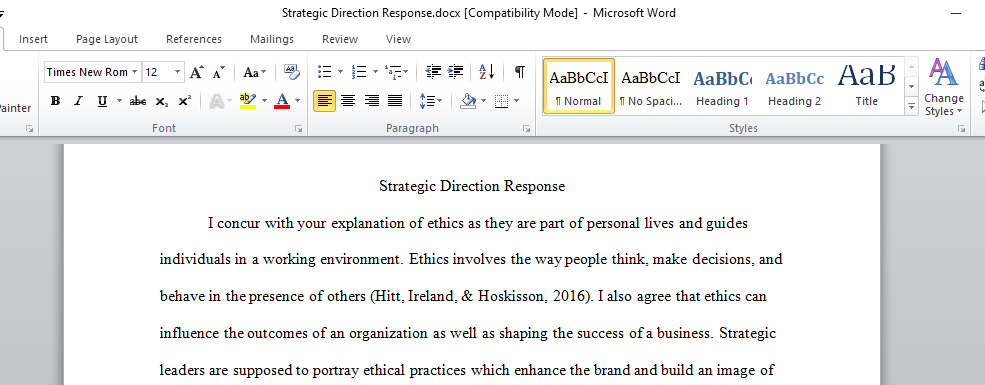
Task: Click the Bullets list icon
Action: point(324,72)
